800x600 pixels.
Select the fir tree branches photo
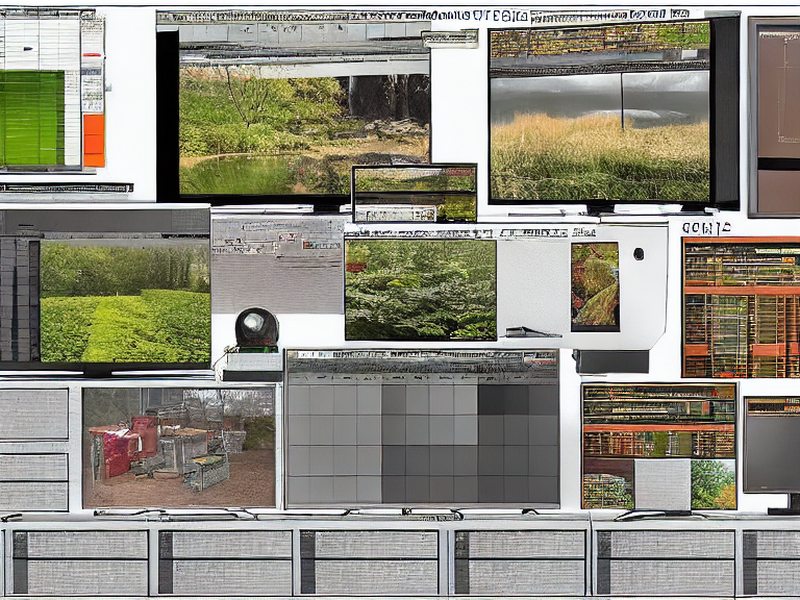[420, 290]
